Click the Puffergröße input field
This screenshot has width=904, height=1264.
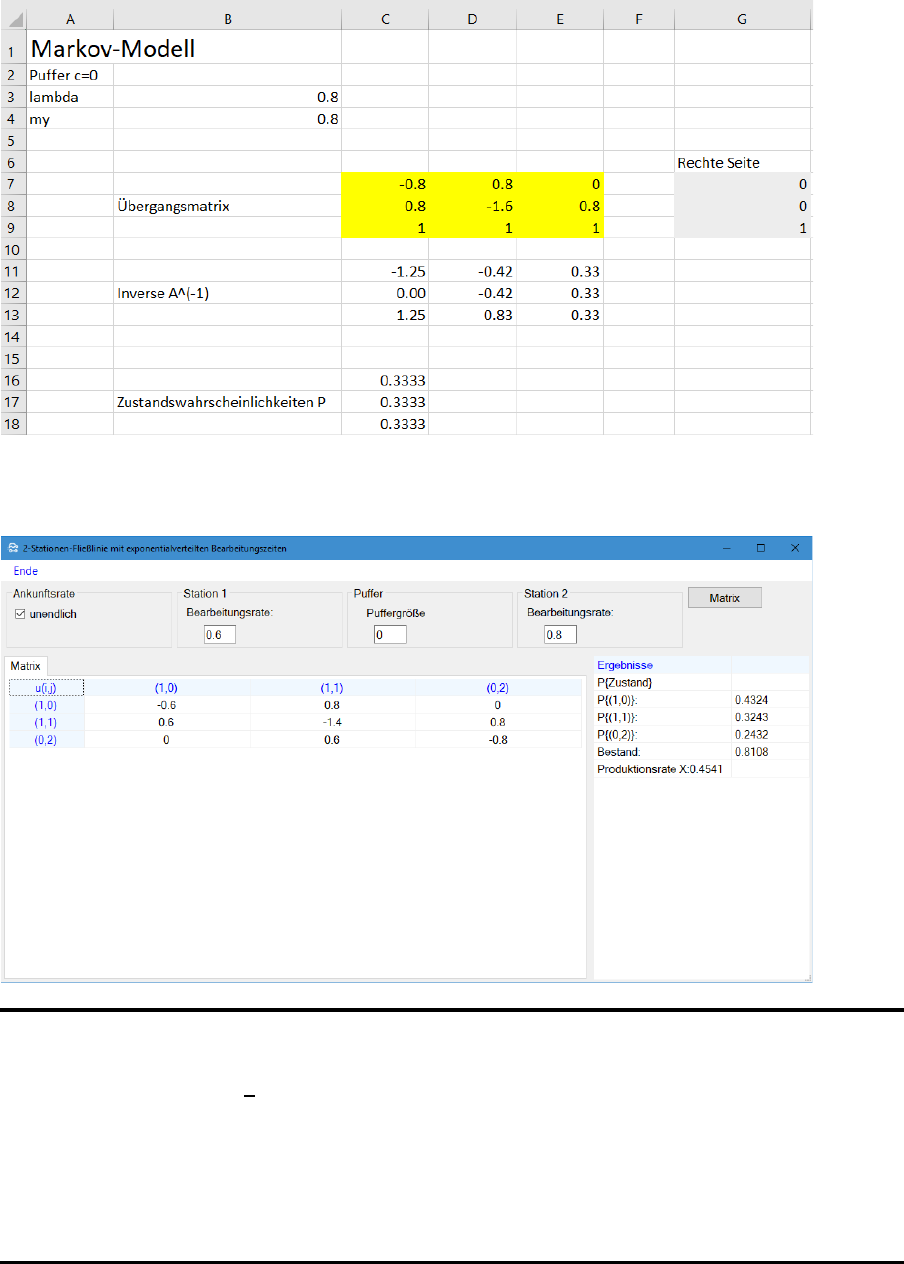click(390, 635)
